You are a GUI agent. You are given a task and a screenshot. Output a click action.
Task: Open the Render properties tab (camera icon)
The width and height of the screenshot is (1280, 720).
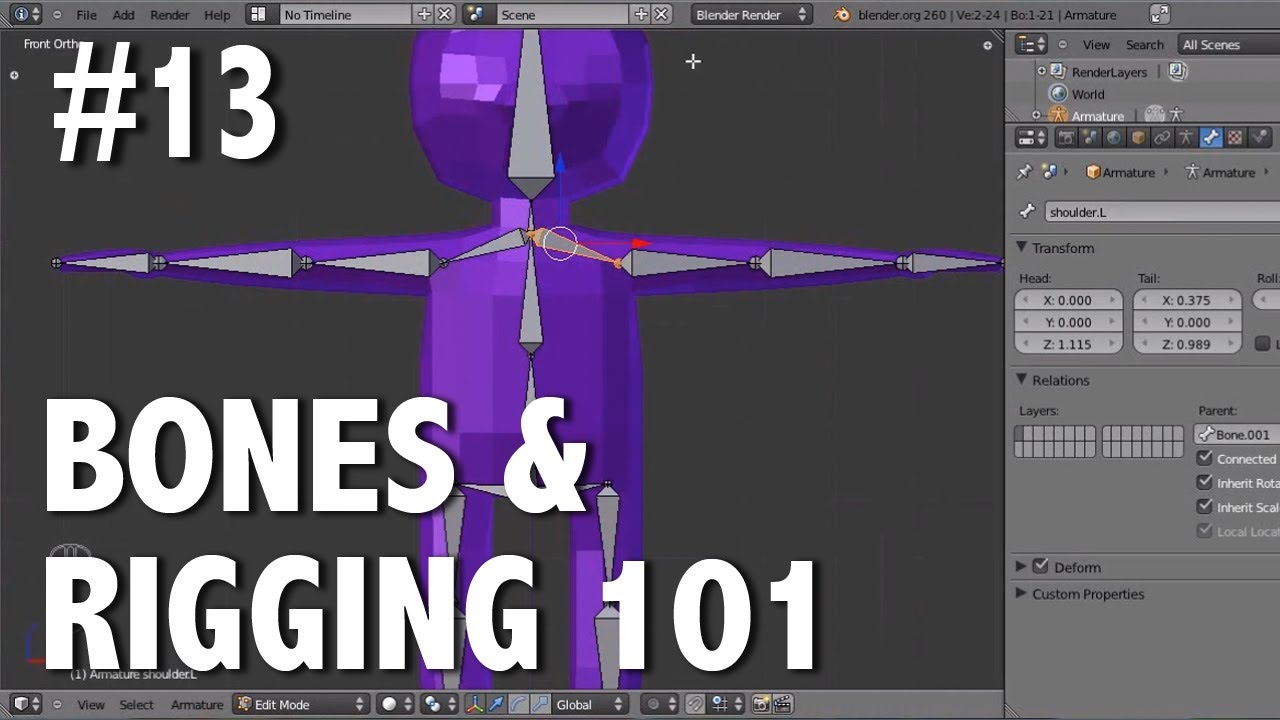point(1065,137)
